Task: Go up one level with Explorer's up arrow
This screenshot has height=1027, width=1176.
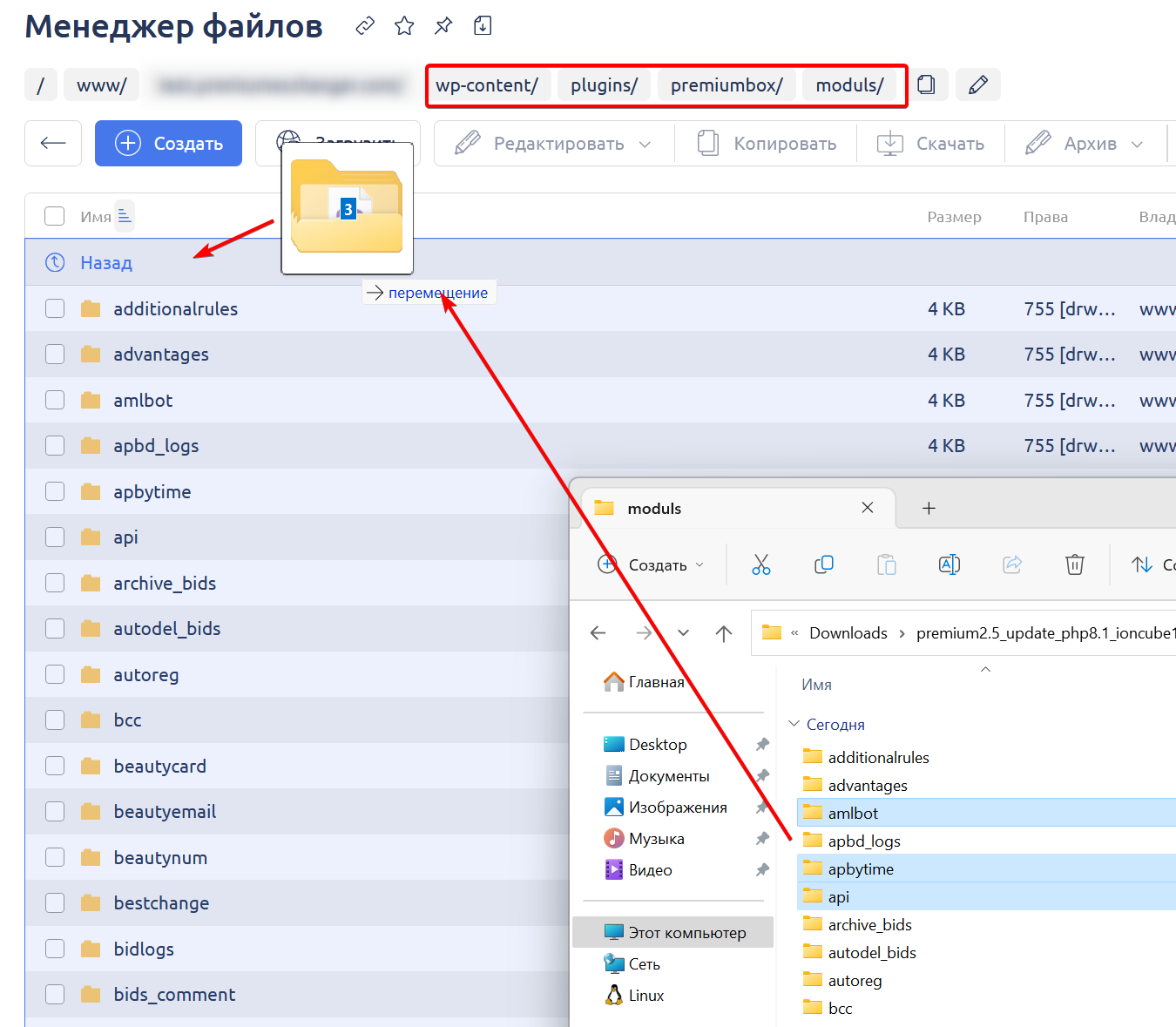Action: (x=723, y=633)
